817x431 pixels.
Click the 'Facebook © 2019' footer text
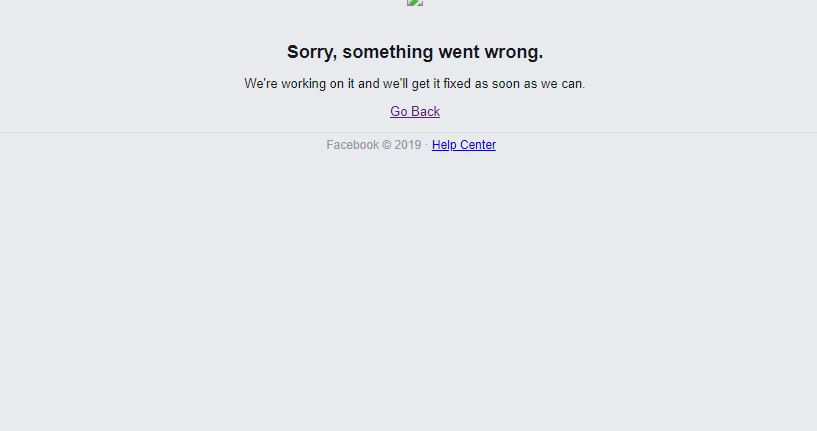[374, 145]
